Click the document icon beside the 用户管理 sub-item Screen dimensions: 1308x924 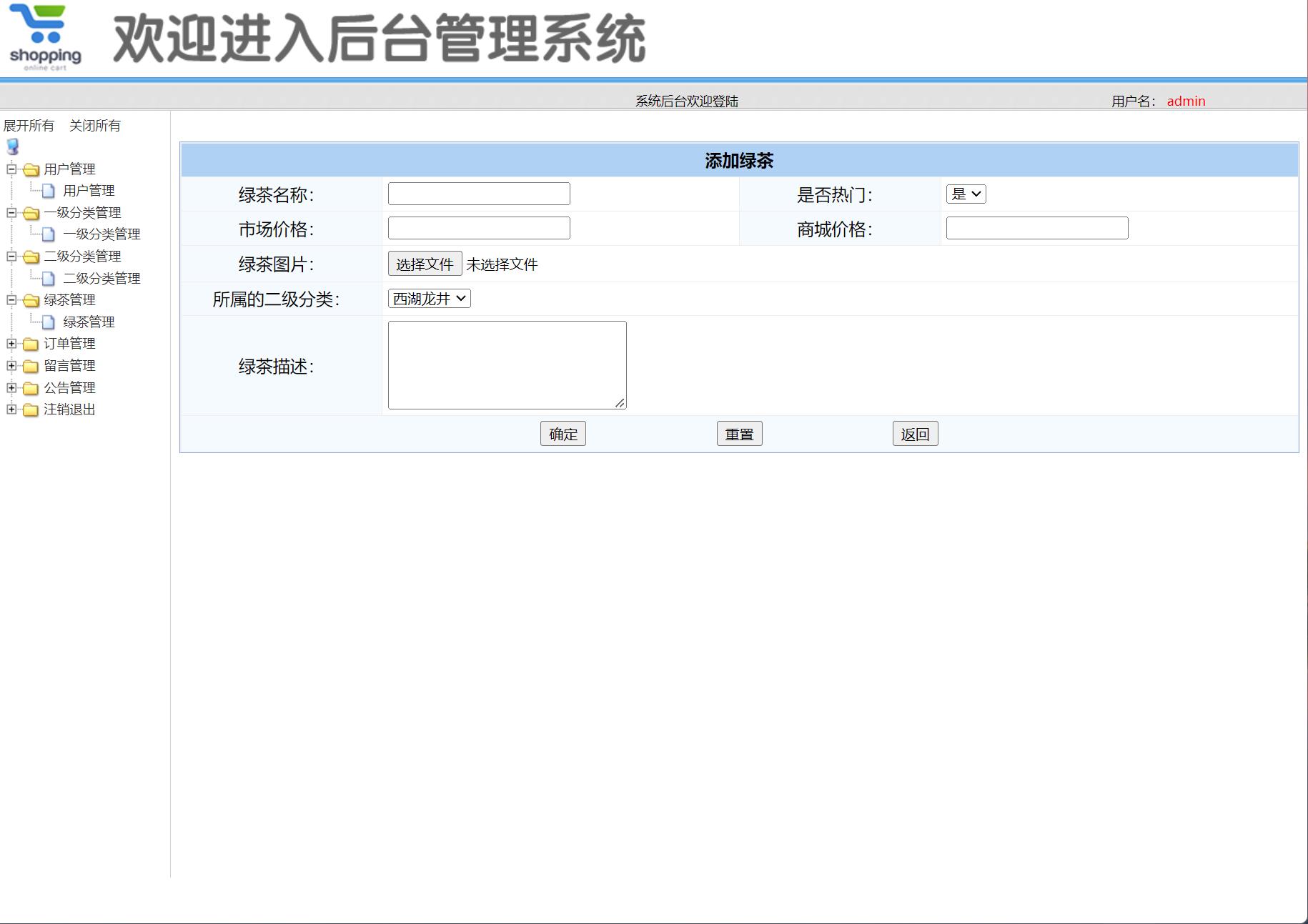(47, 190)
